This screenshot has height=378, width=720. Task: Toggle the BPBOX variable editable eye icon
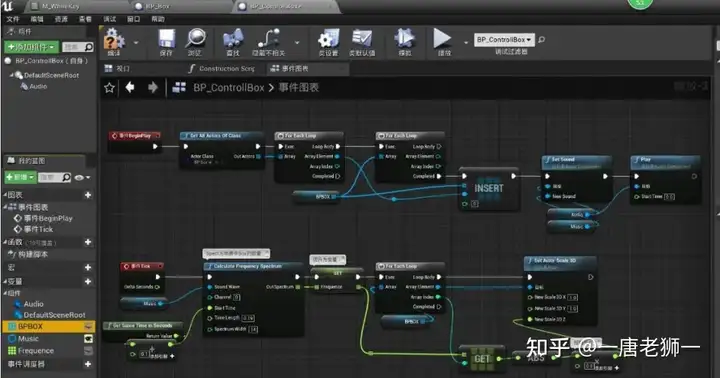(88, 327)
